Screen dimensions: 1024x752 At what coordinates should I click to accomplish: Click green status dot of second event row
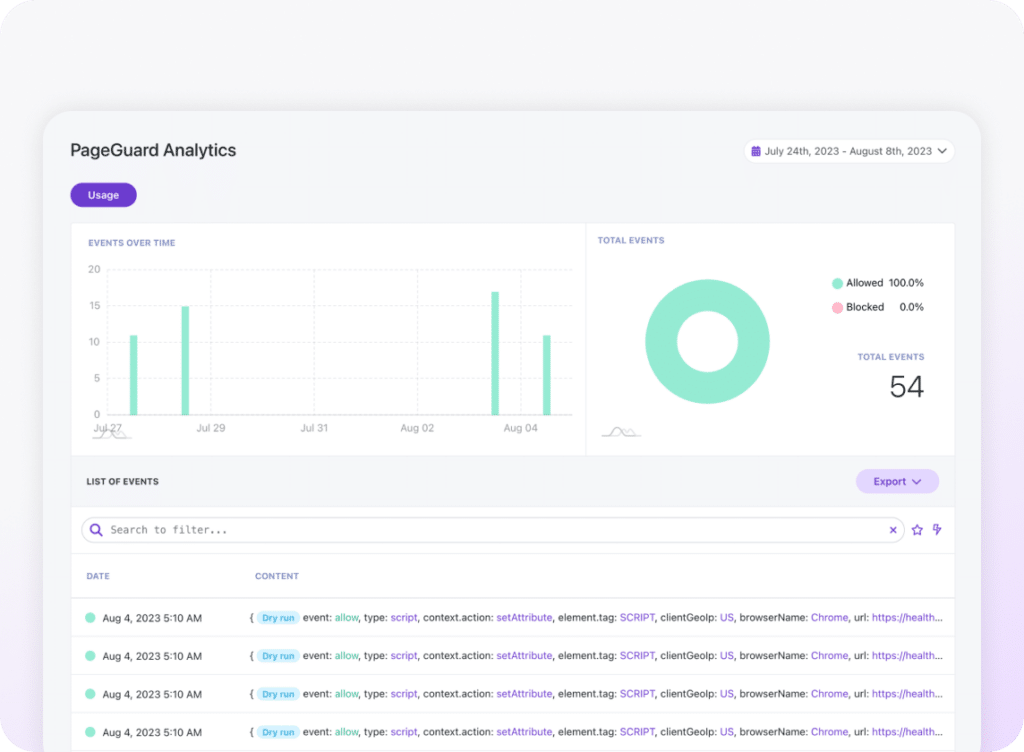(90, 655)
